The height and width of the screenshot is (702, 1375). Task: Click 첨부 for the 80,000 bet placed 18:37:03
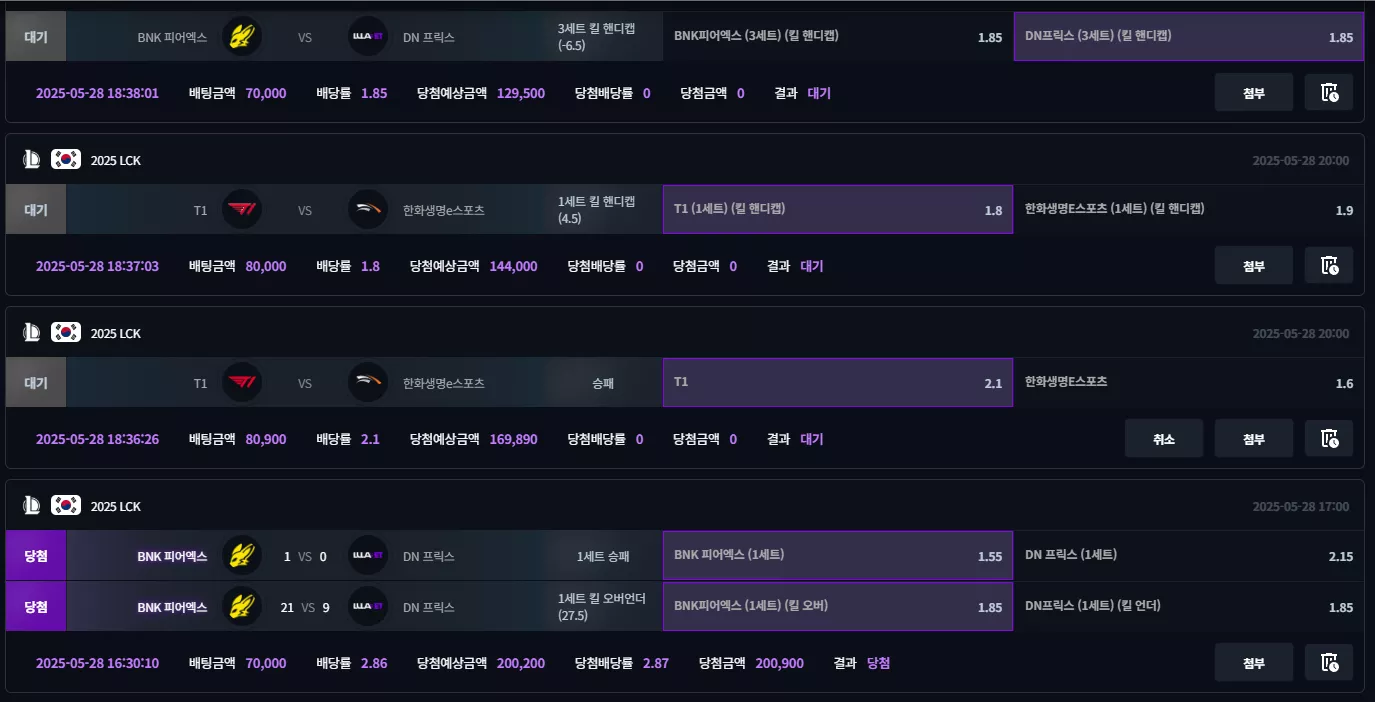[x=1254, y=265]
